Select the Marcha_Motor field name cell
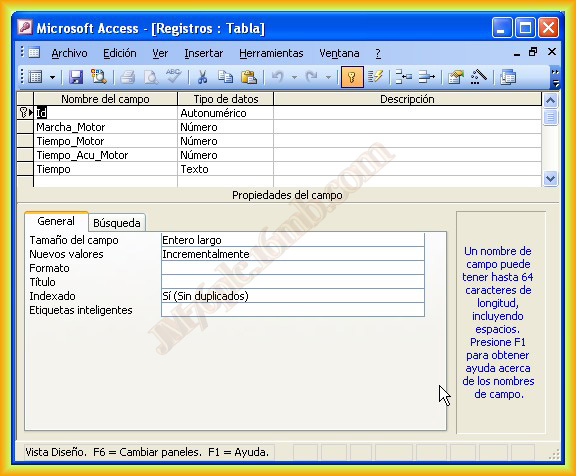Viewport: 576px width, 476px height. [105, 127]
